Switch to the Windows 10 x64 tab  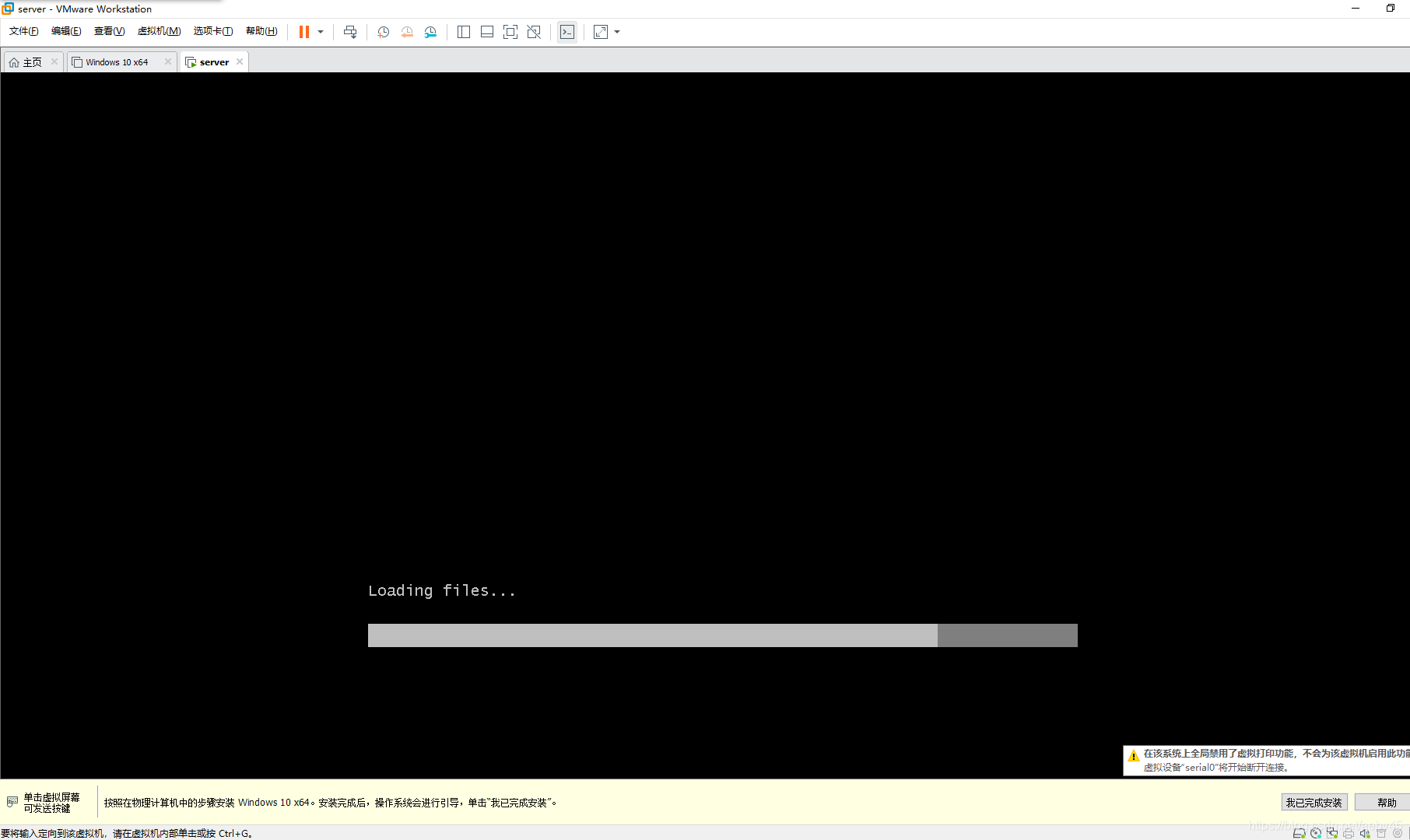tap(117, 62)
